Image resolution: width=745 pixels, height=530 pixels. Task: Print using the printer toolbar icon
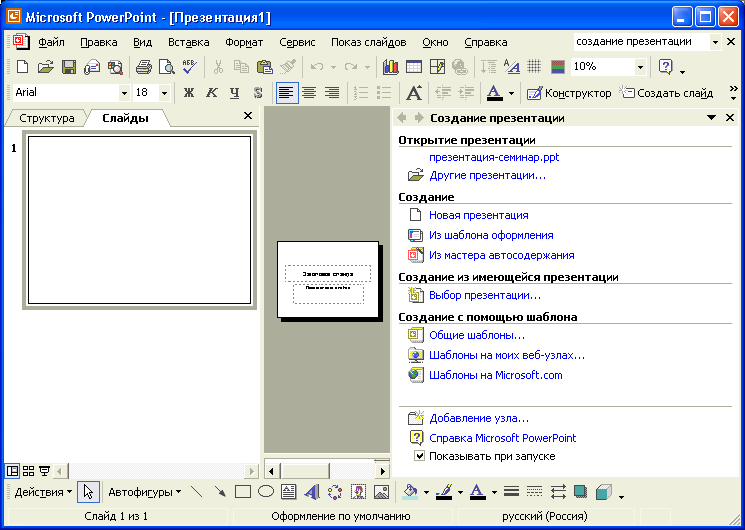(x=143, y=67)
